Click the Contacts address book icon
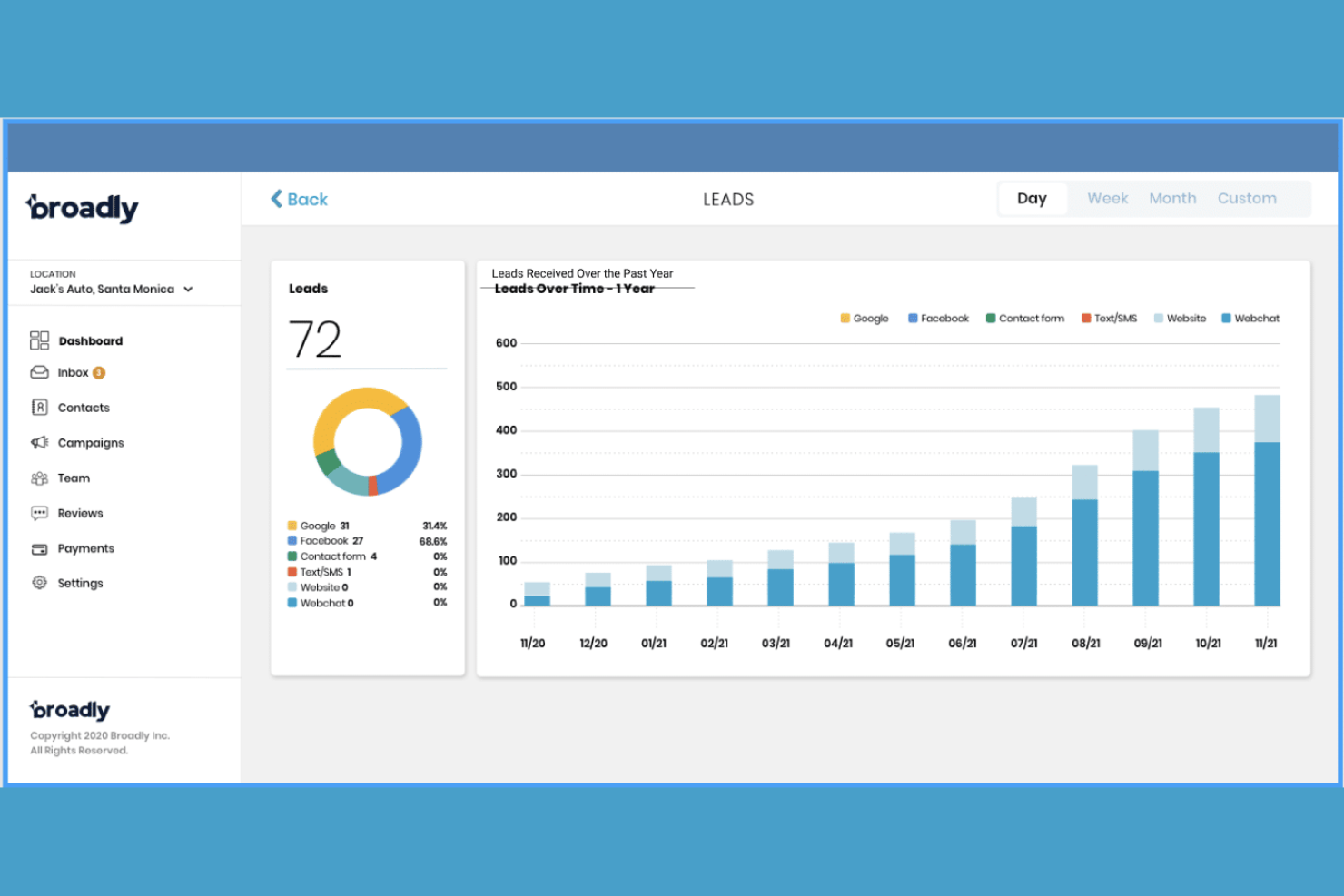The height and width of the screenshot is (896, 1344). pos(39,408)
